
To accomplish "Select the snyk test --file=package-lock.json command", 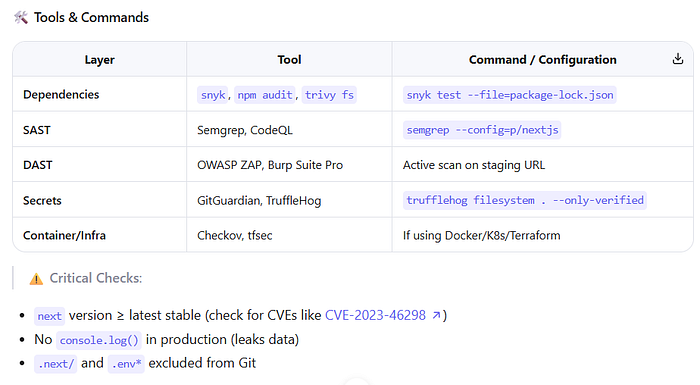I will [510, 95].
